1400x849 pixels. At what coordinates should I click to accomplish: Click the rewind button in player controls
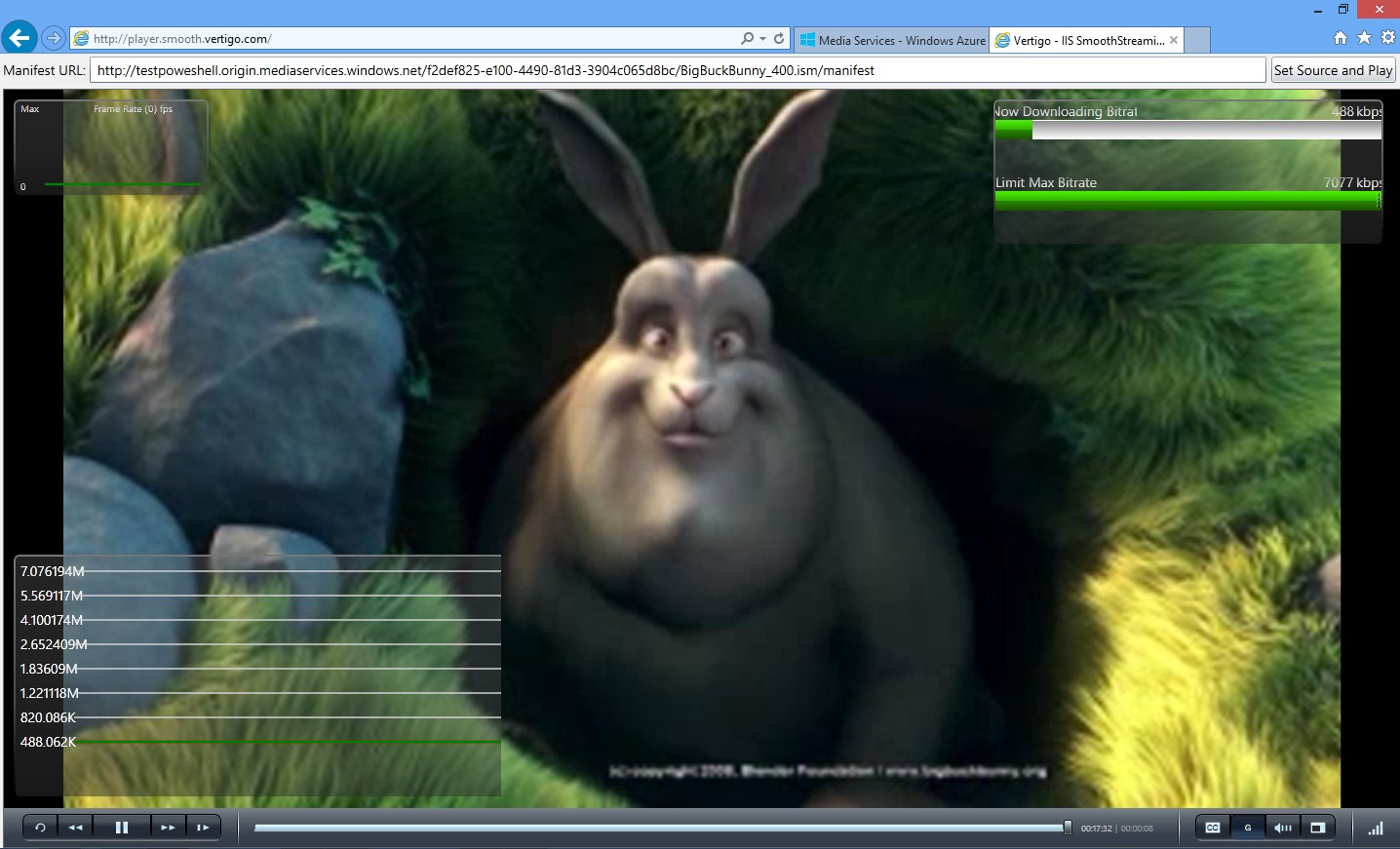pyautogui.click(x=76, y=828)
